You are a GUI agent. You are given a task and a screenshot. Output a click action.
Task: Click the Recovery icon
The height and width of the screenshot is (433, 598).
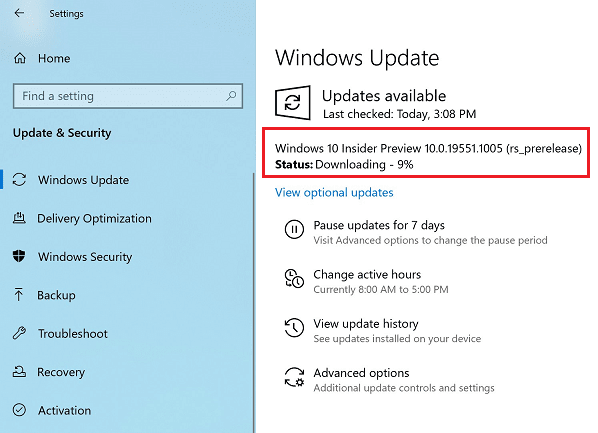[19, 372]
